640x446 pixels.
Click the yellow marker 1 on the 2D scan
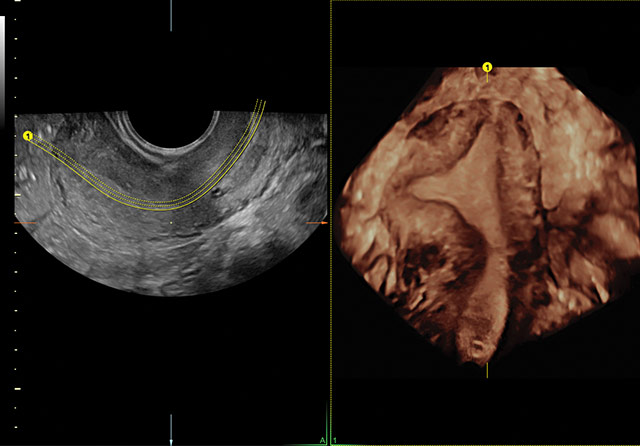tap(28, 135)
